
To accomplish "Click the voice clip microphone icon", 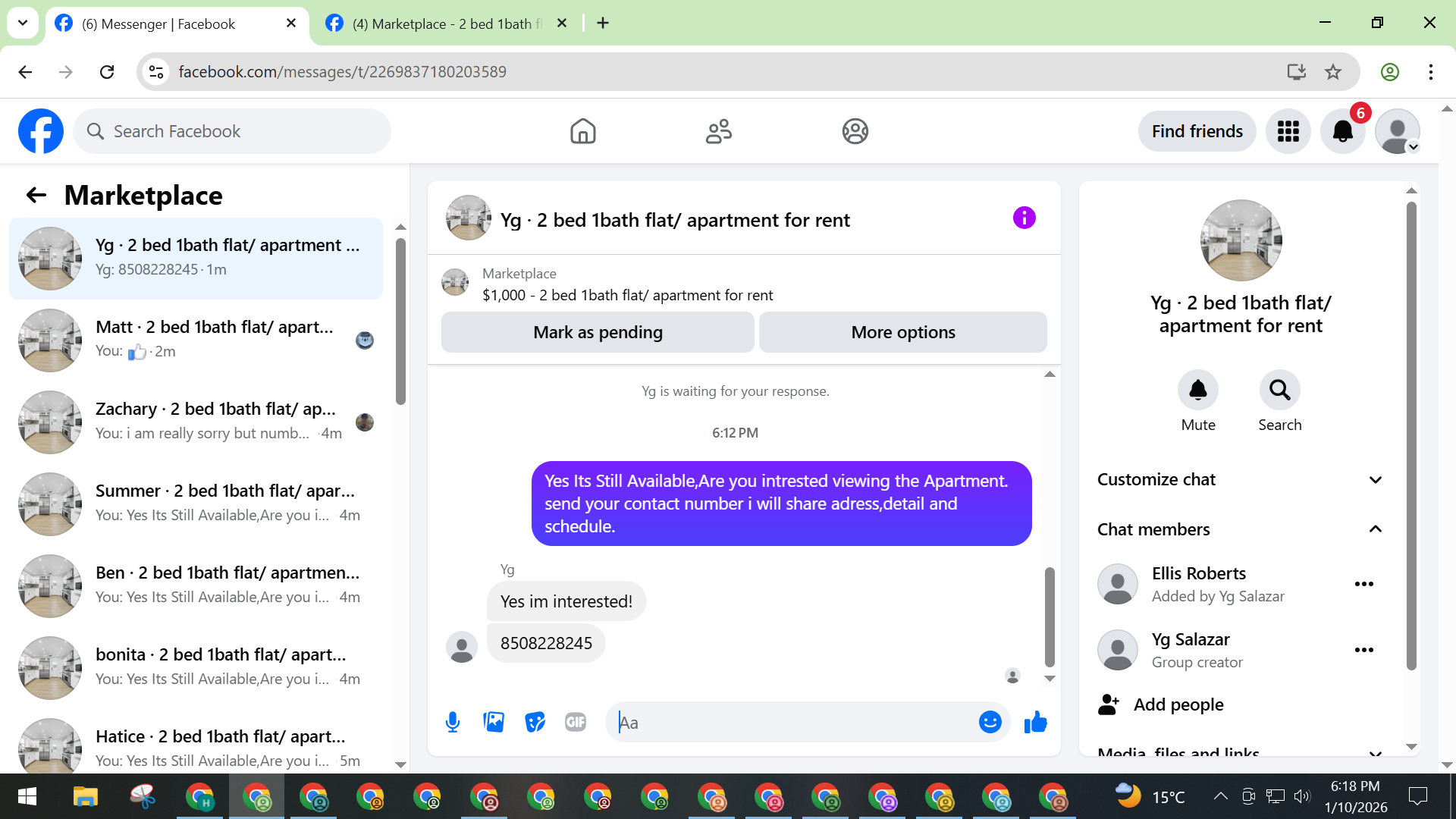I will pyautogui.click(x=453, y=722).
